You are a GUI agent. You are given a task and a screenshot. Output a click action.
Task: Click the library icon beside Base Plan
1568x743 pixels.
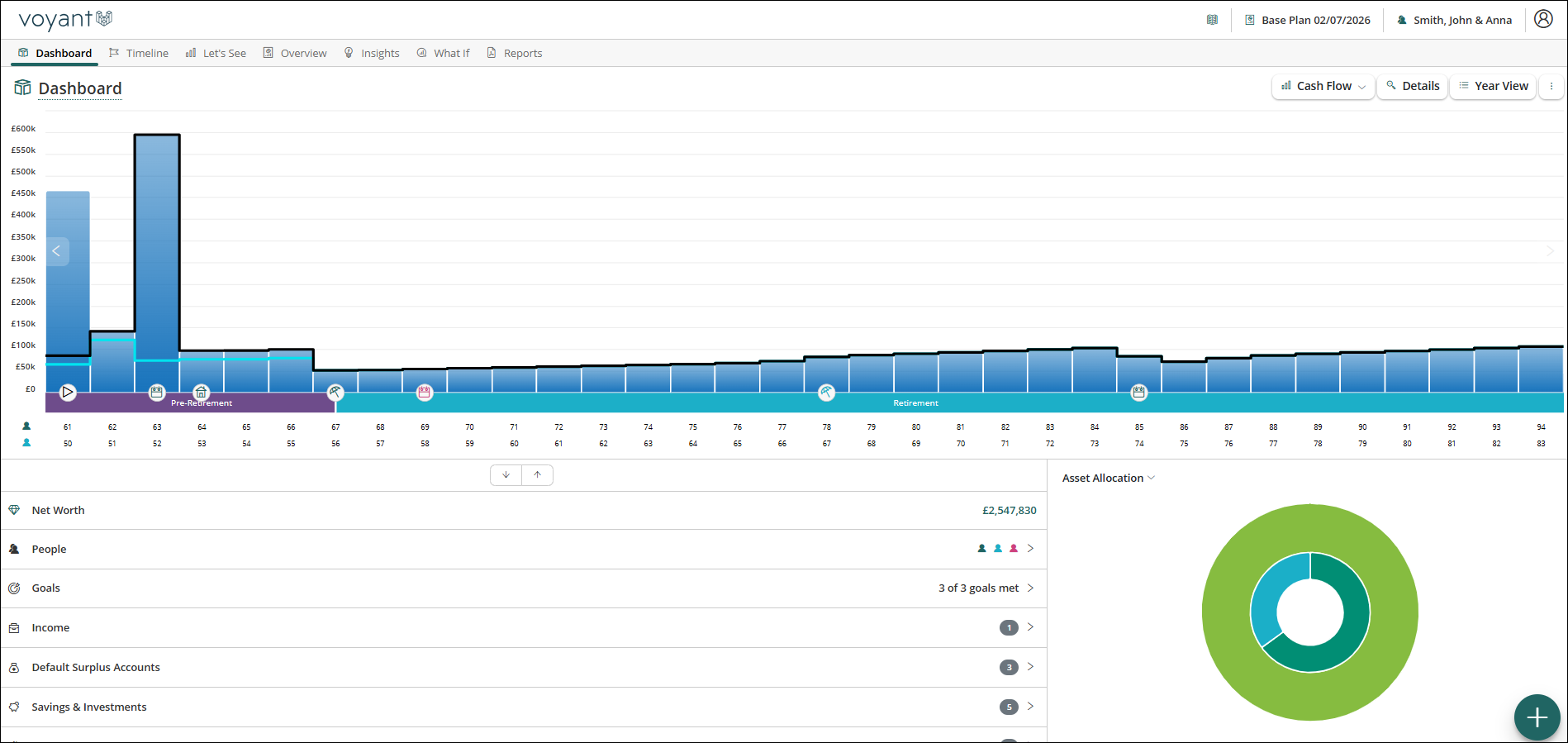click(x=1212, y=20)
